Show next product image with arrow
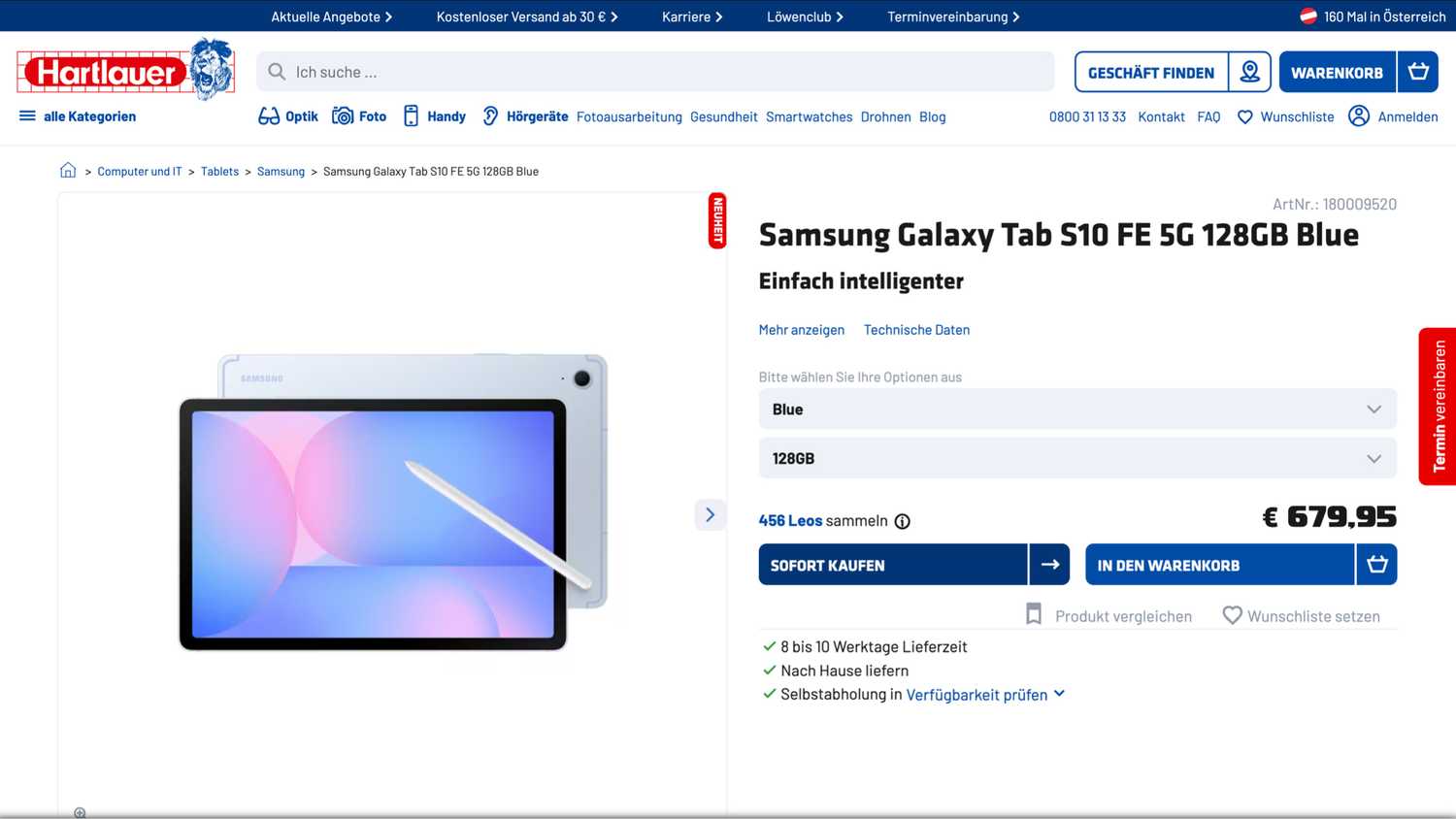1456x819 pixels. tap(710, 514)
